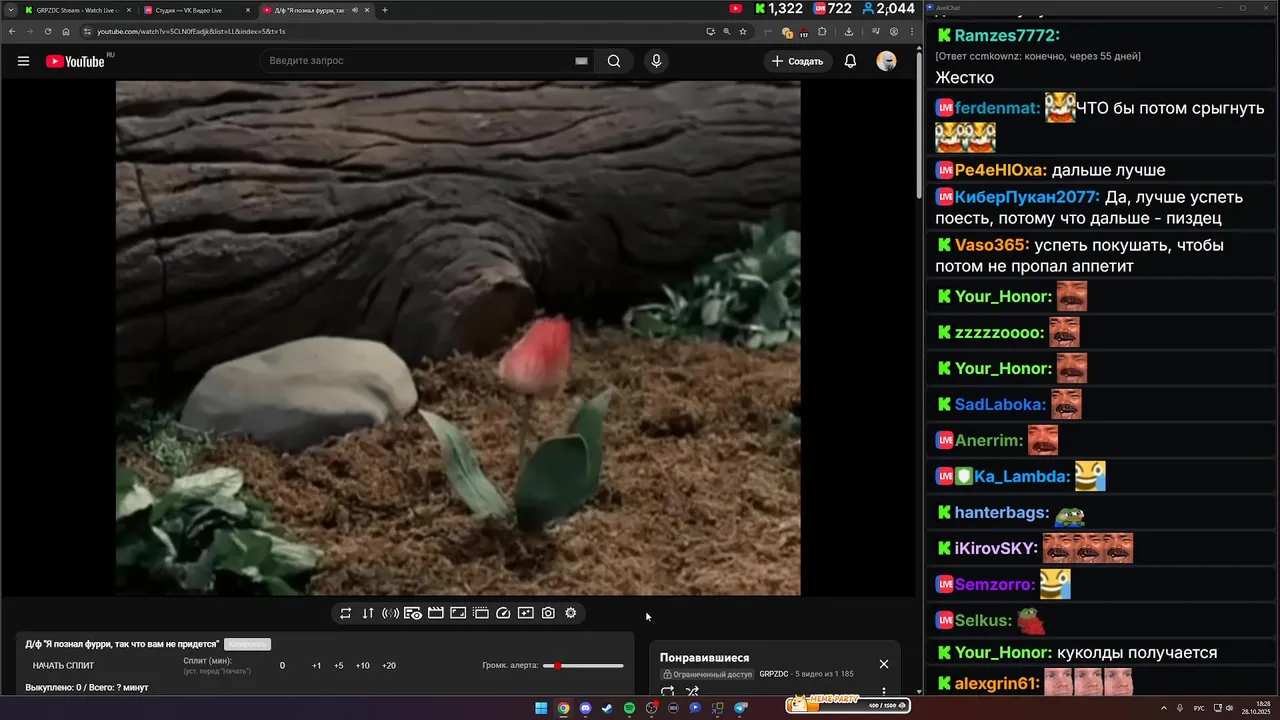Open the playlist three-dot options menu
This screenshot has height=720, width=1280.
883,691
